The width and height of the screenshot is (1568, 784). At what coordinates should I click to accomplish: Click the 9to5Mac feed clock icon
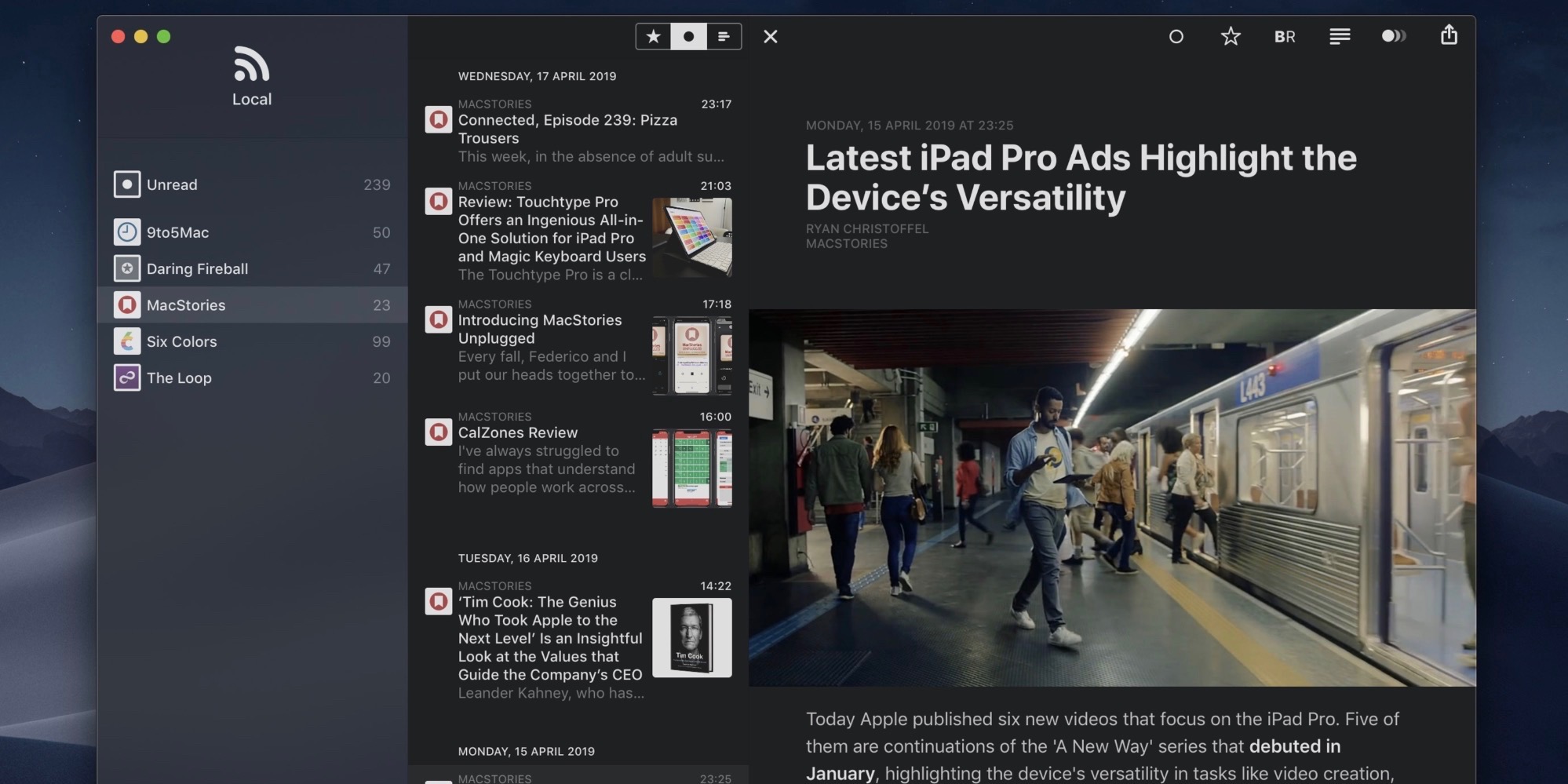(126, 232)
